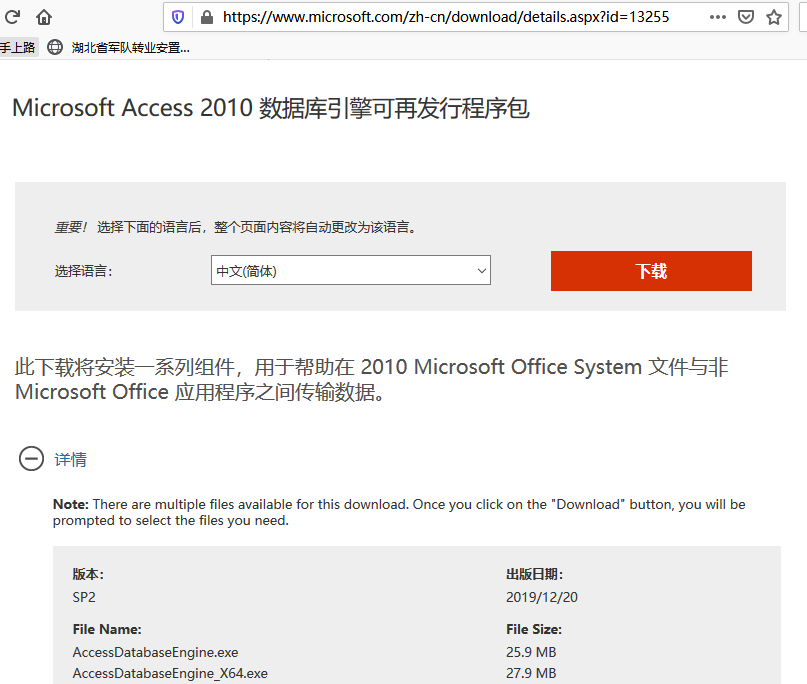Click the AccessDatabaseEngine_X64.exe file name
This screenshot has width=807, height=684.
coord(170,673)
